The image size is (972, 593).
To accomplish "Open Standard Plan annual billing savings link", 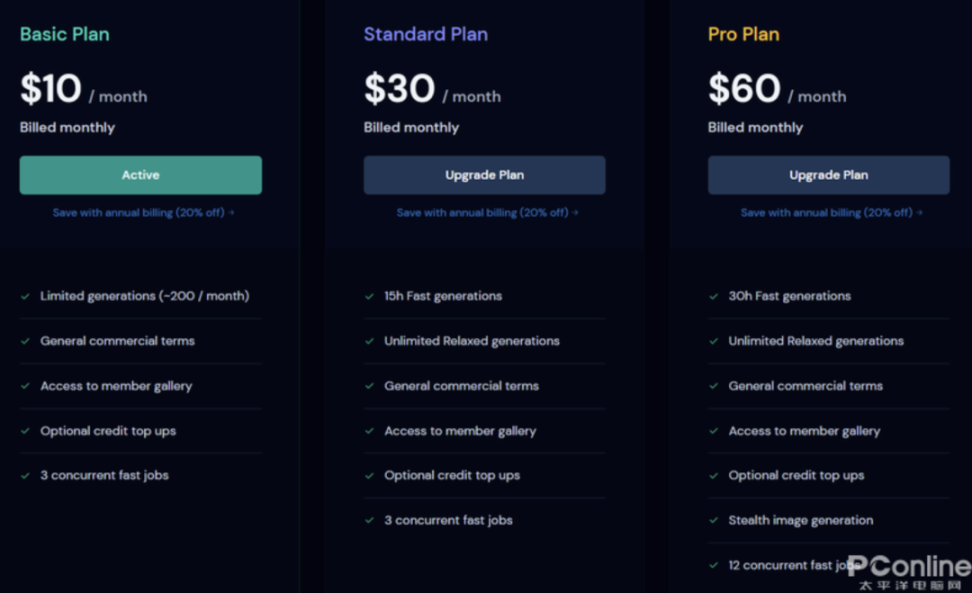I will [487, 213].
